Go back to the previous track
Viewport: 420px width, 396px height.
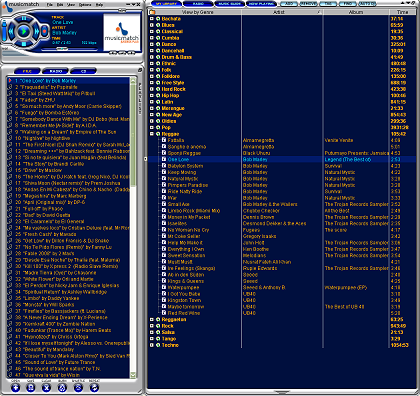[x=11, y=31]
